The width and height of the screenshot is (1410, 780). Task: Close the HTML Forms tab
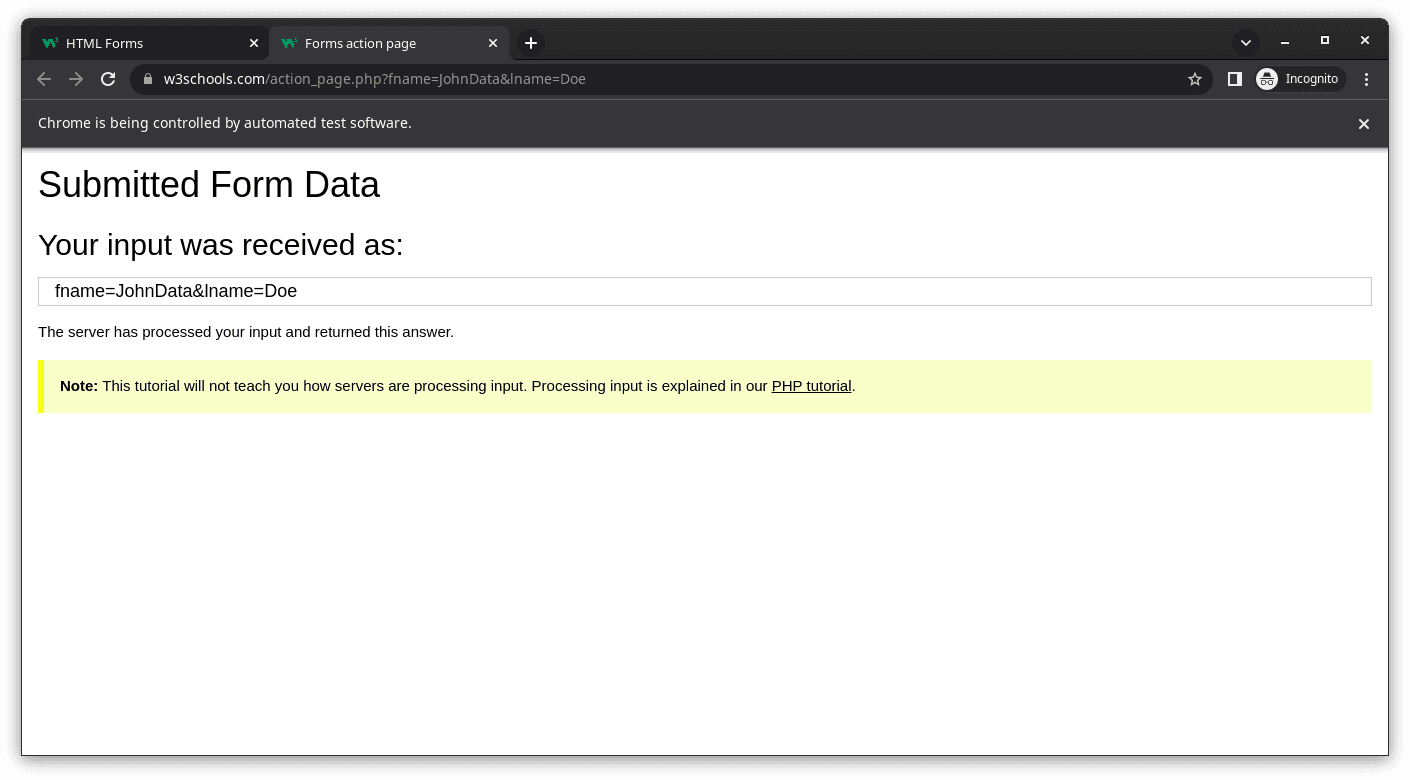point(254,43)
